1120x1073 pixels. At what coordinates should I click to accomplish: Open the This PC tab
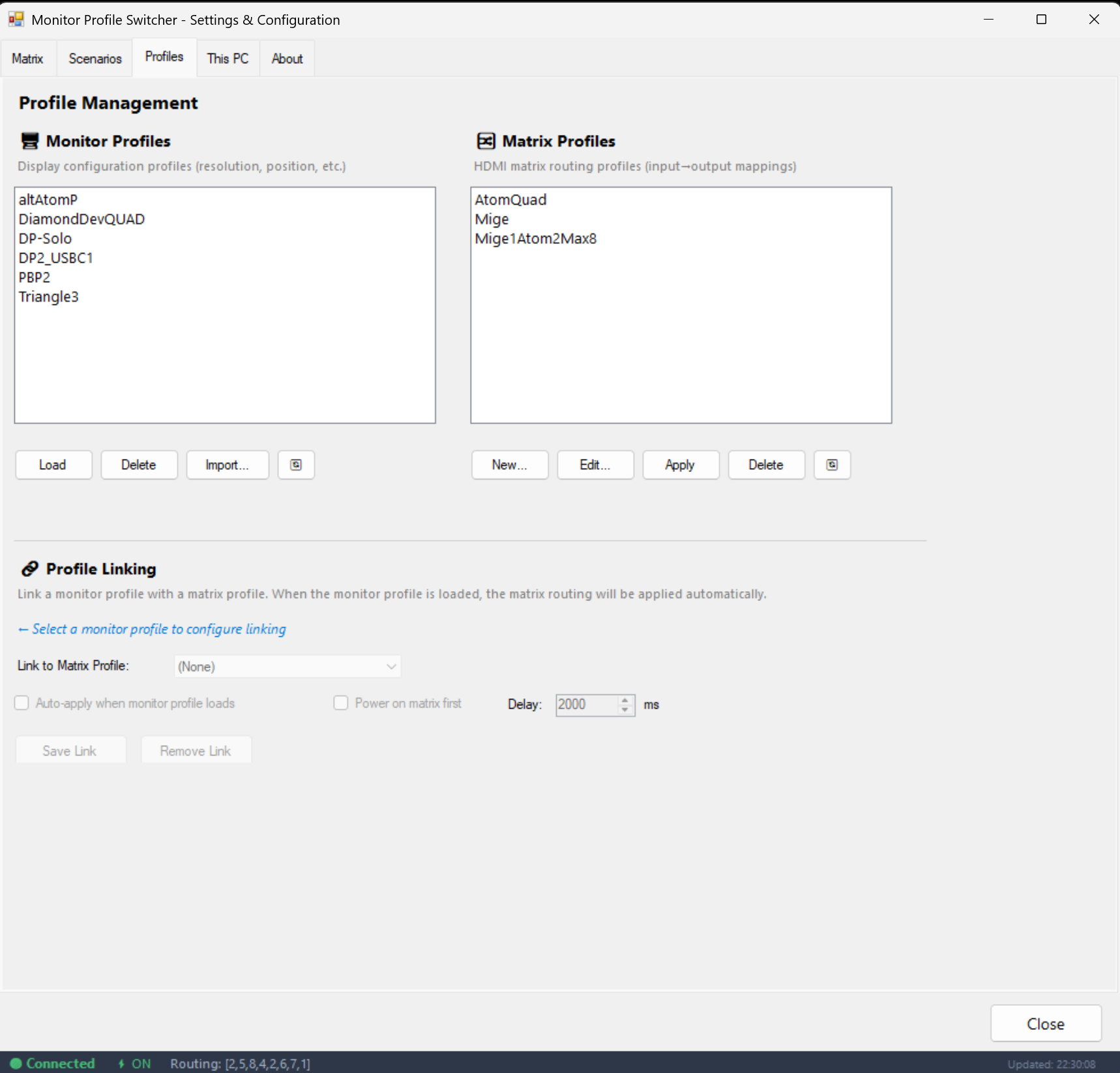227,58
